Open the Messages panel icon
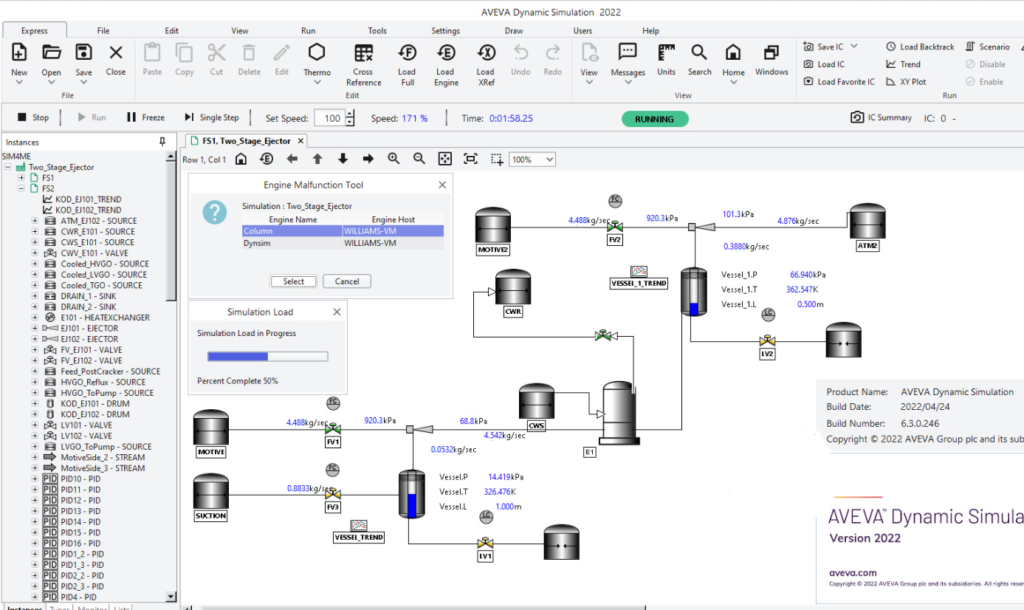 pyautogui.click(x=628, y=52)
